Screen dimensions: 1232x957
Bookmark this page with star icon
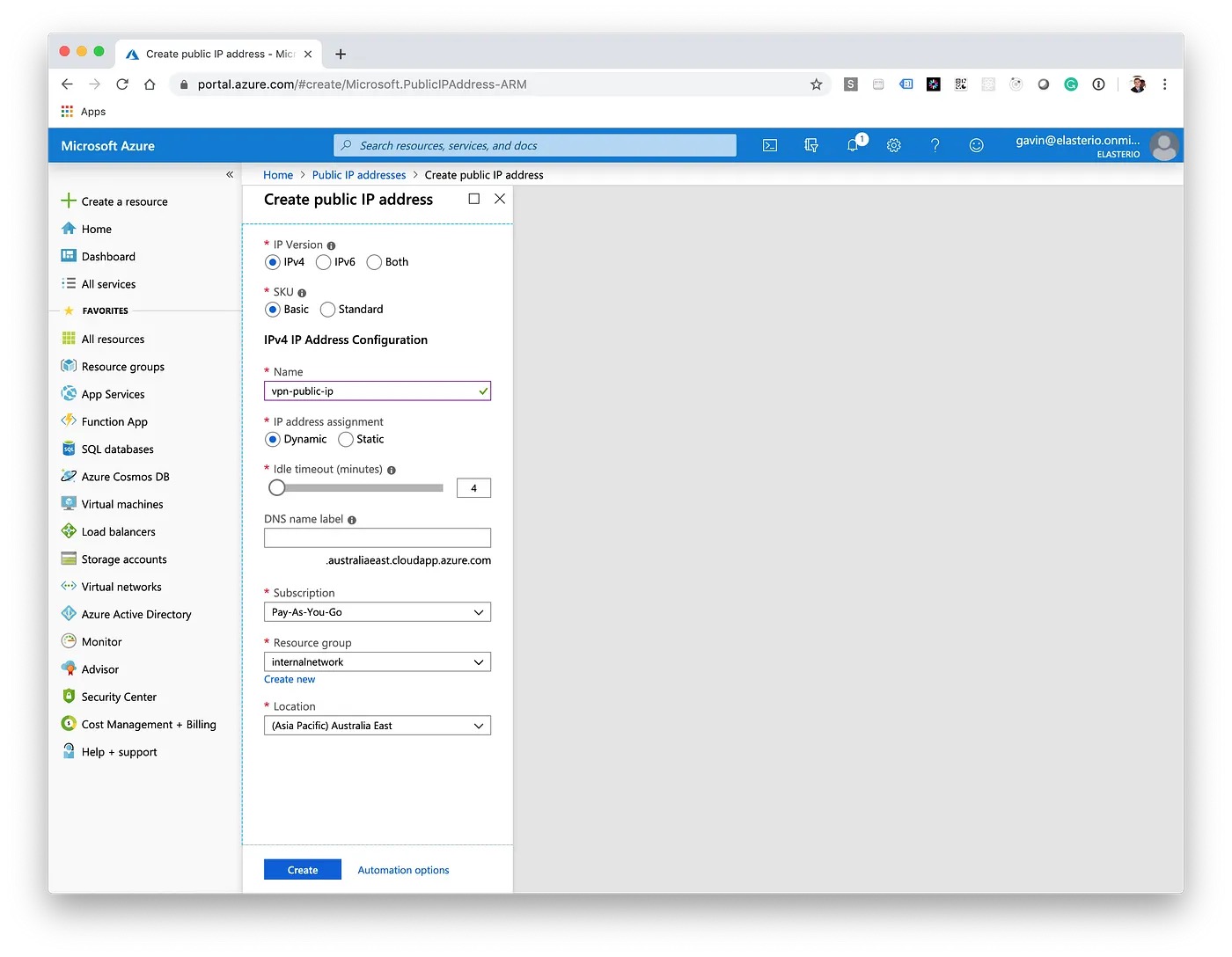pyautogui.click(x=816, y=84)
